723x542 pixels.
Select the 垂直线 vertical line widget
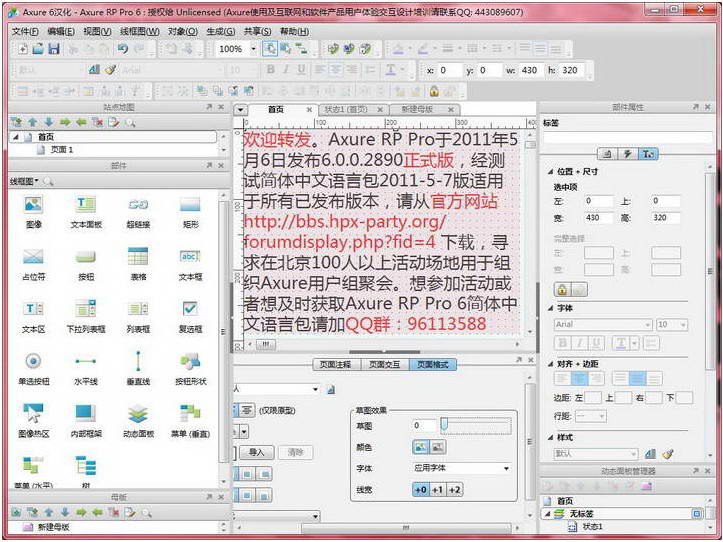[x=138, y=369]
